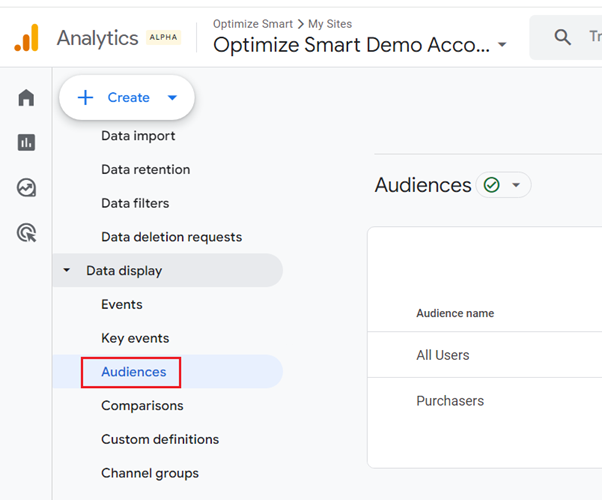Open the All Users audience
Image resolution: width=602 pixels, height=500 pixels.
tap(443, 355)
